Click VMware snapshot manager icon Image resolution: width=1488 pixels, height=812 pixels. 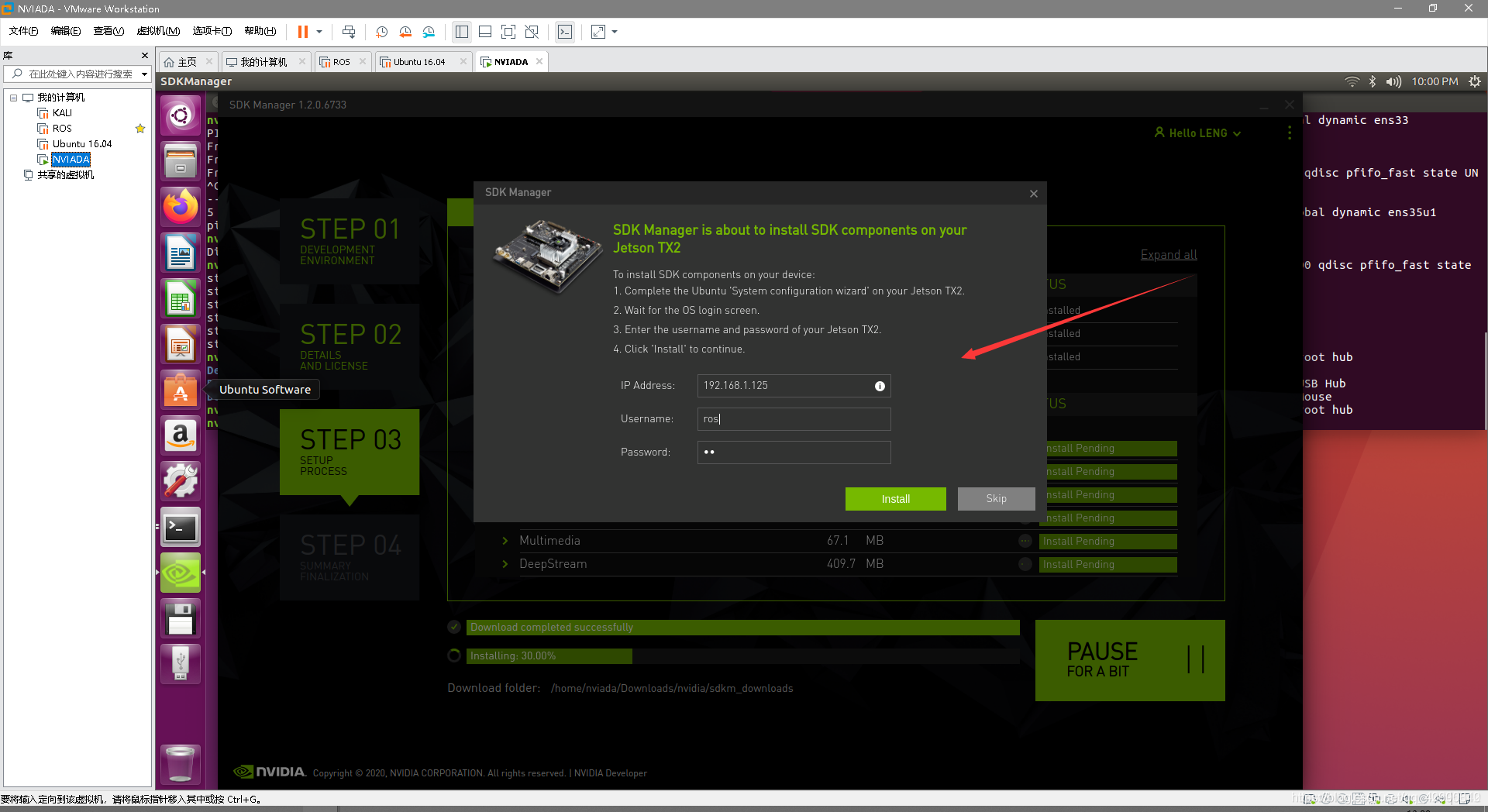pos(429,32)
